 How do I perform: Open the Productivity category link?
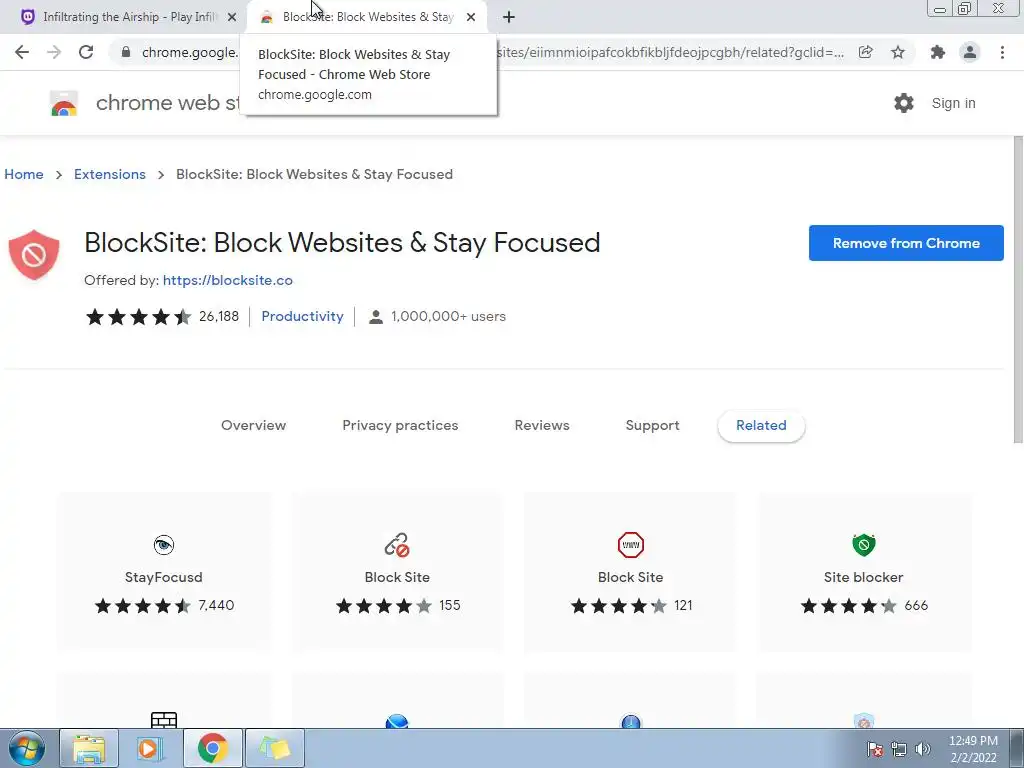pos(302,316)
